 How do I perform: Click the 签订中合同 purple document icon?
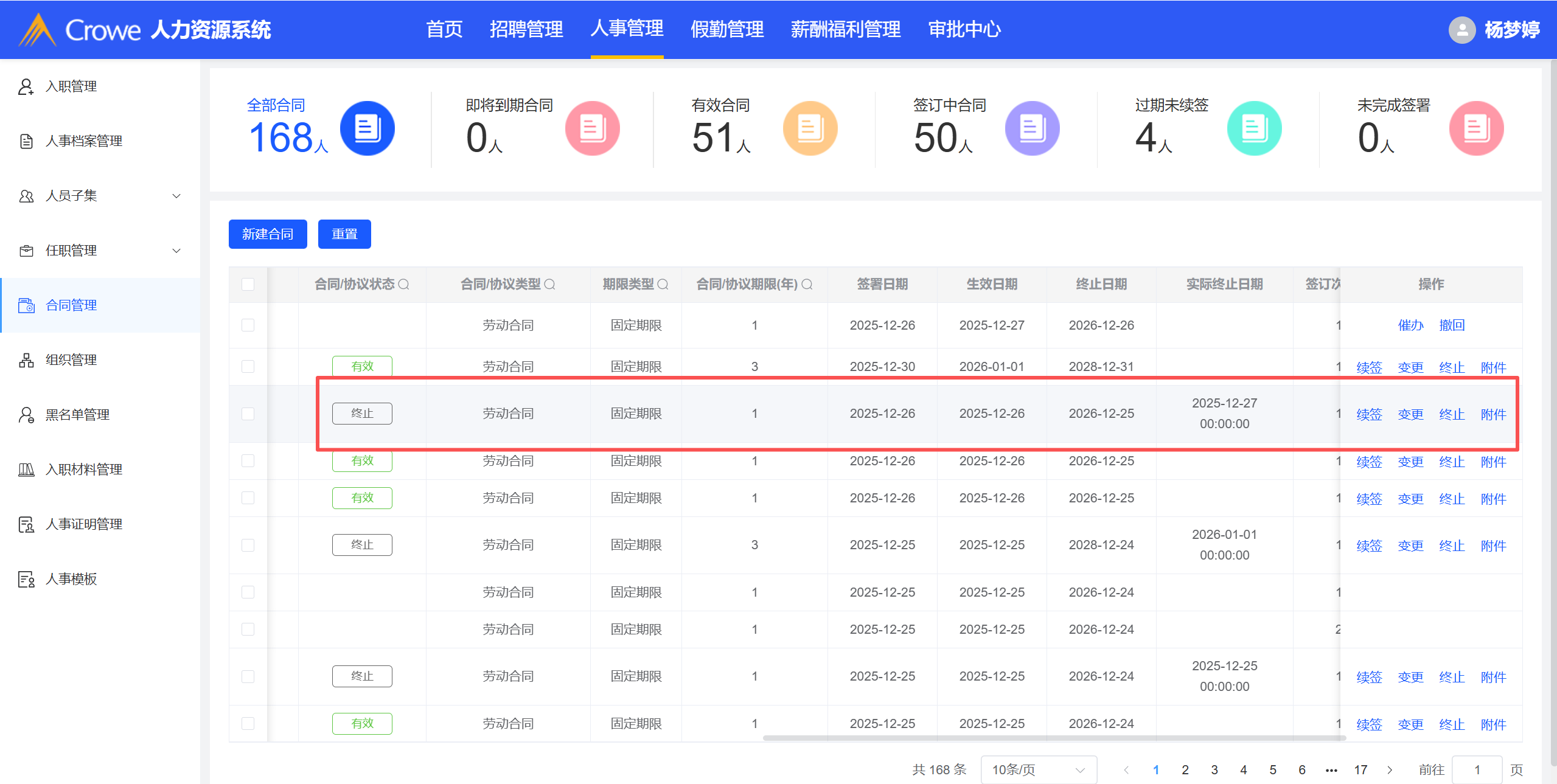[x=1032, y=128]
